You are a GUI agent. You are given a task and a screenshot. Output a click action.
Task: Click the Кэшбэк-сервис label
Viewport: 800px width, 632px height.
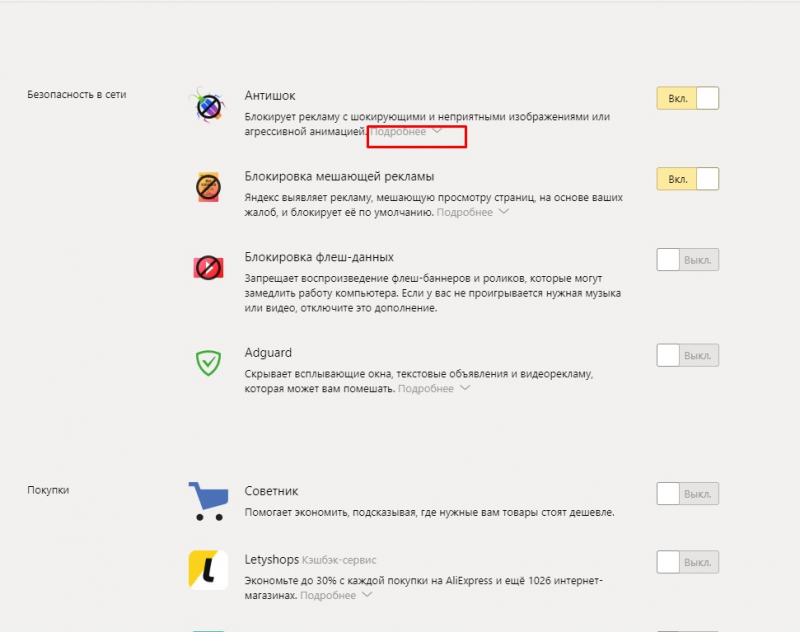coord(339,560)
